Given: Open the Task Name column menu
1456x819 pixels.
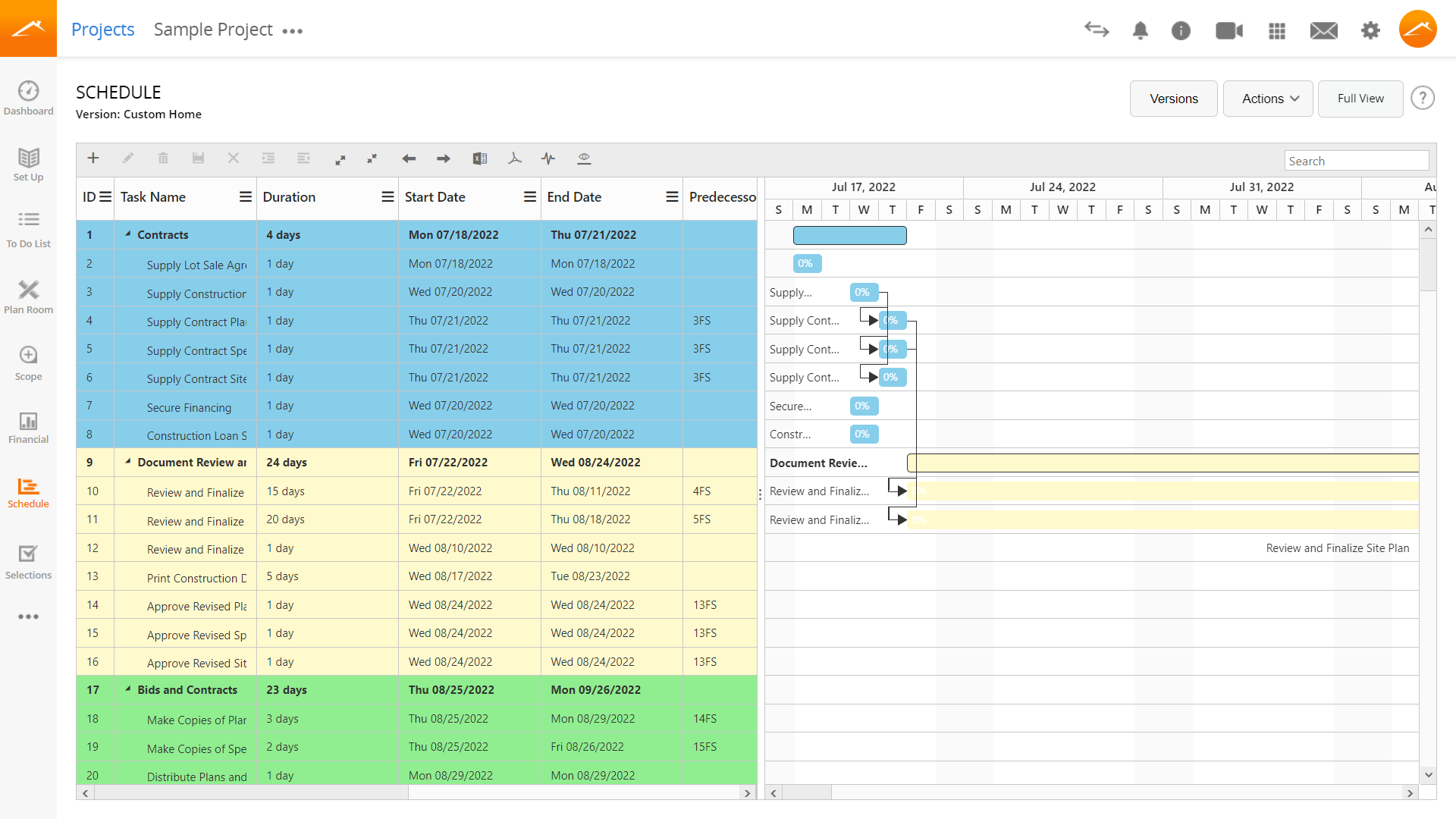Looking at the screenshot, I should [246, 197].
